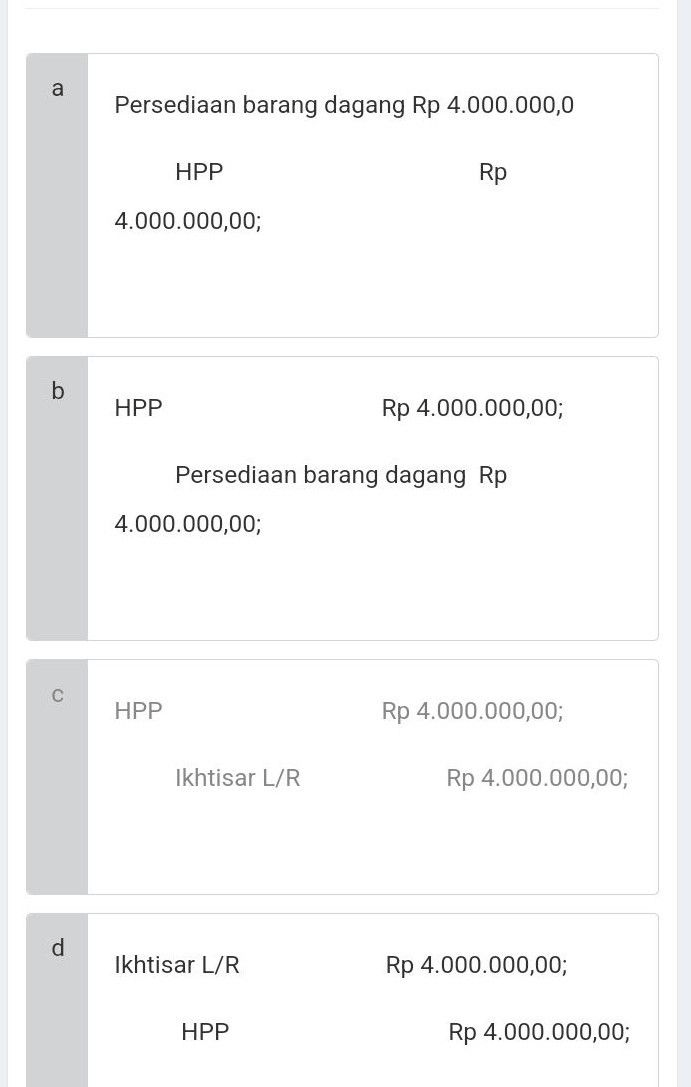Click the 'Ikhtisar L/R' debit text in option d
Screen dimensions: 691x1087
click(177, 965)
